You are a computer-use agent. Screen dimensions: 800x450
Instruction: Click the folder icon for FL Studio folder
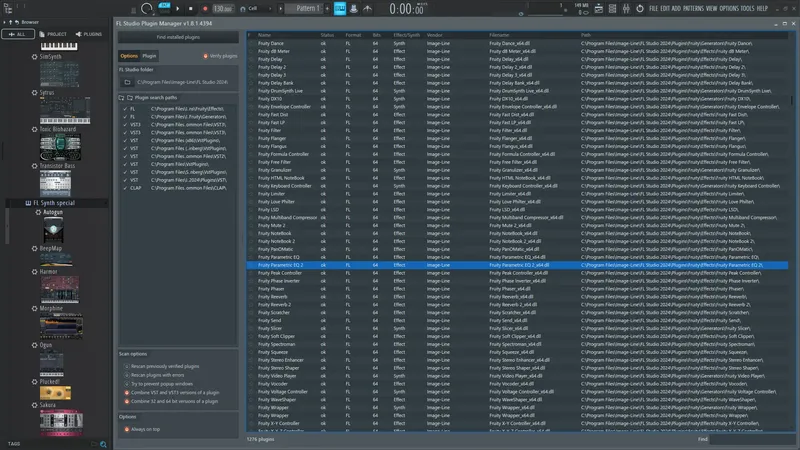(128, 82)
